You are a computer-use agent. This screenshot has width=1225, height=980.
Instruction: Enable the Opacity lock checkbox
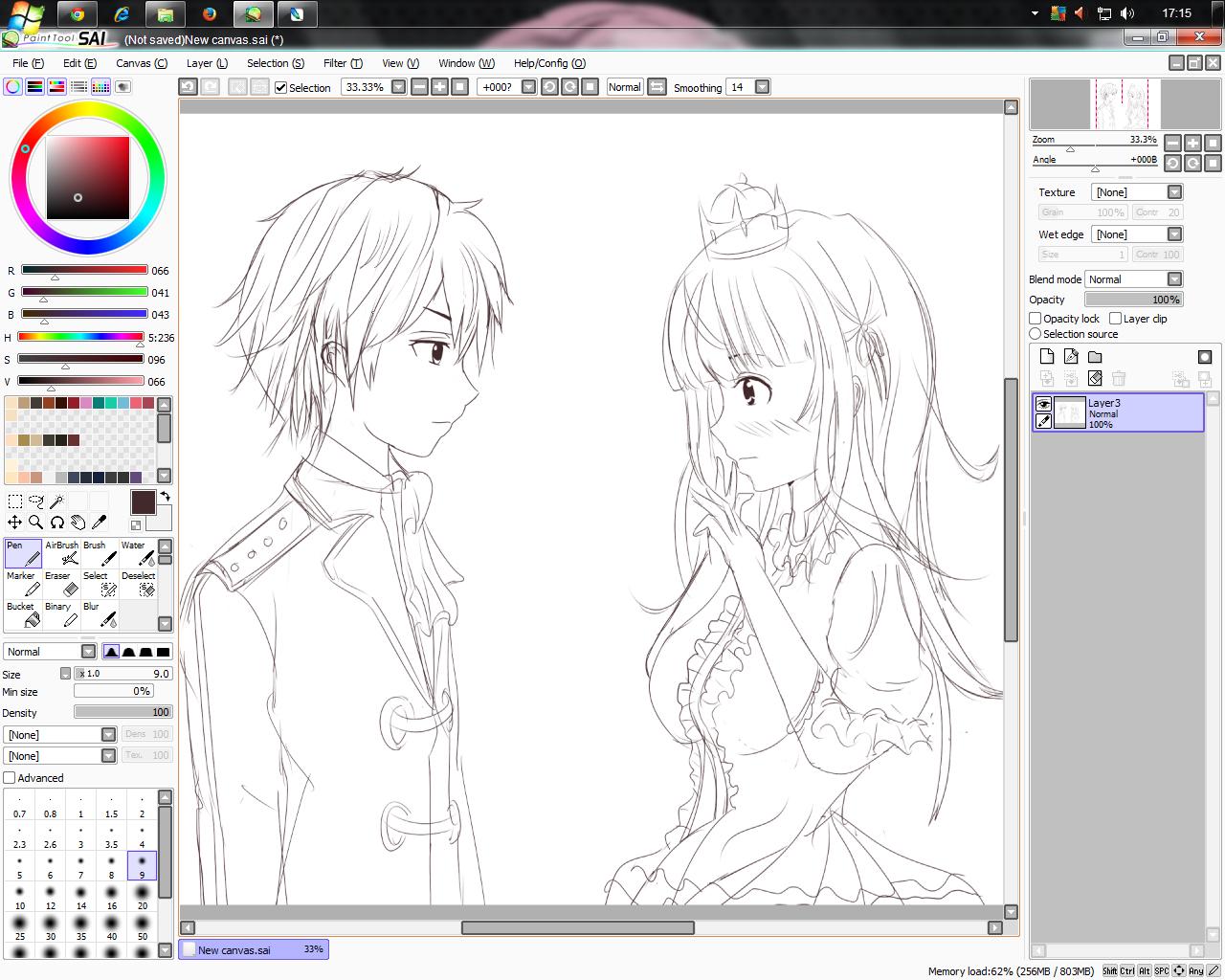coord(1036,319)
